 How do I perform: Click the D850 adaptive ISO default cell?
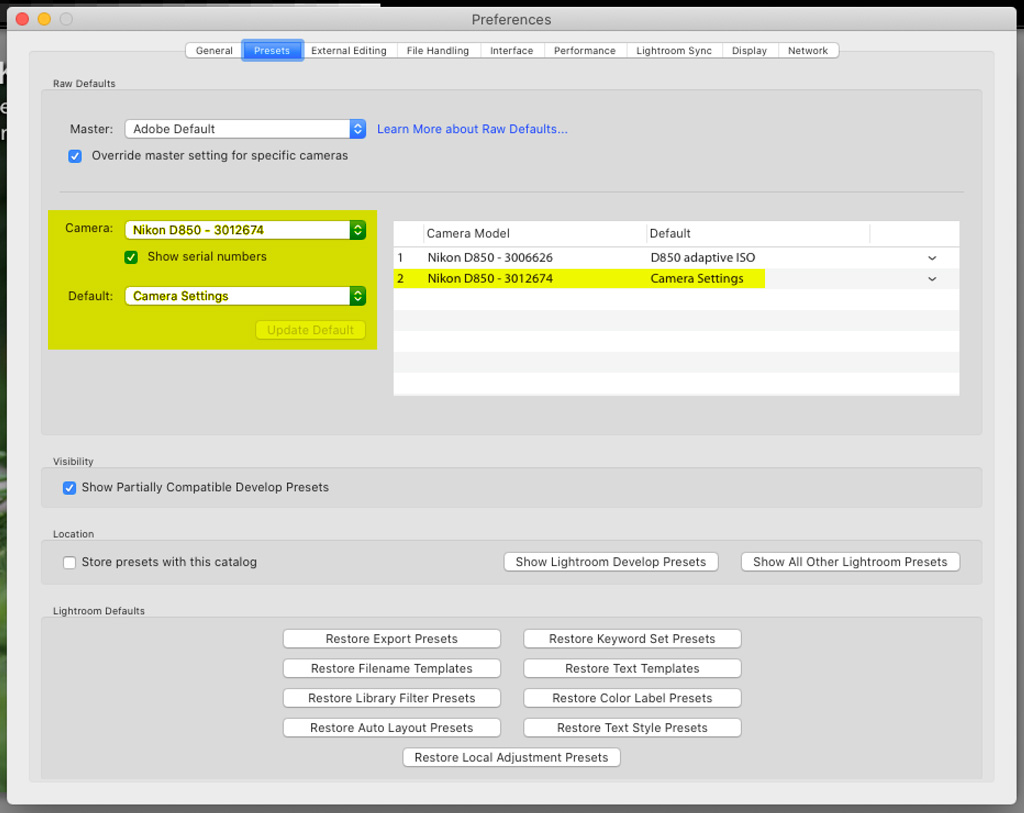tap(703, 258)
